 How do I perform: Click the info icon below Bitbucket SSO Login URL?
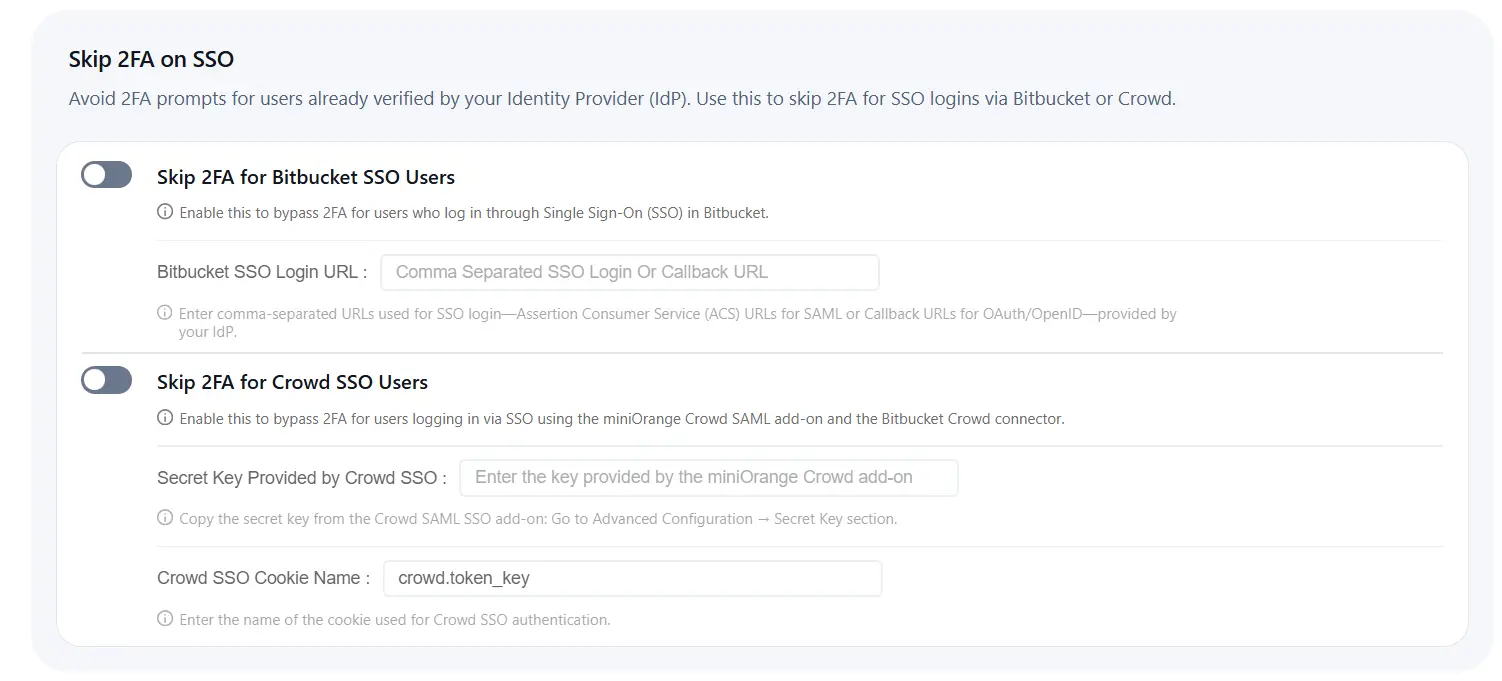click(x=165, y=313)
